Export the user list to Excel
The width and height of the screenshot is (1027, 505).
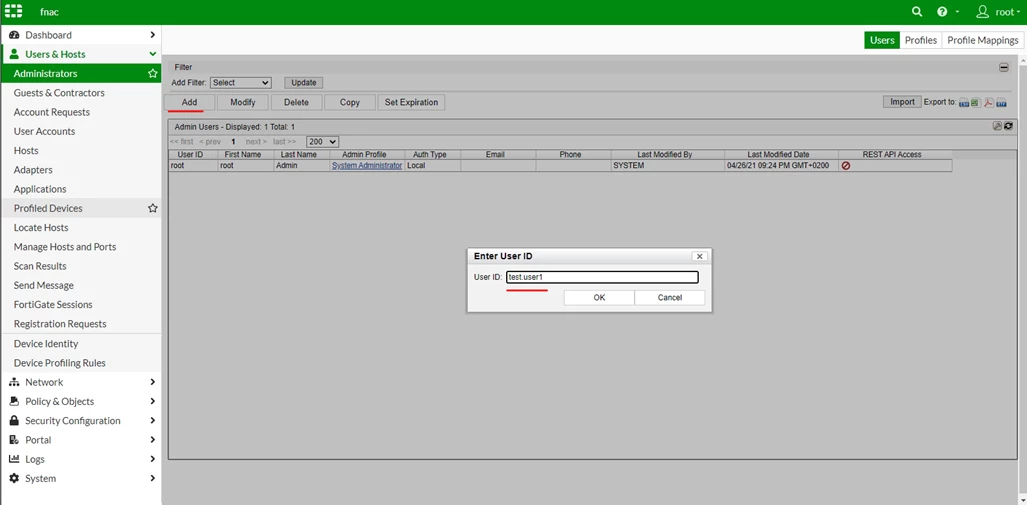[x=975, y=103]
